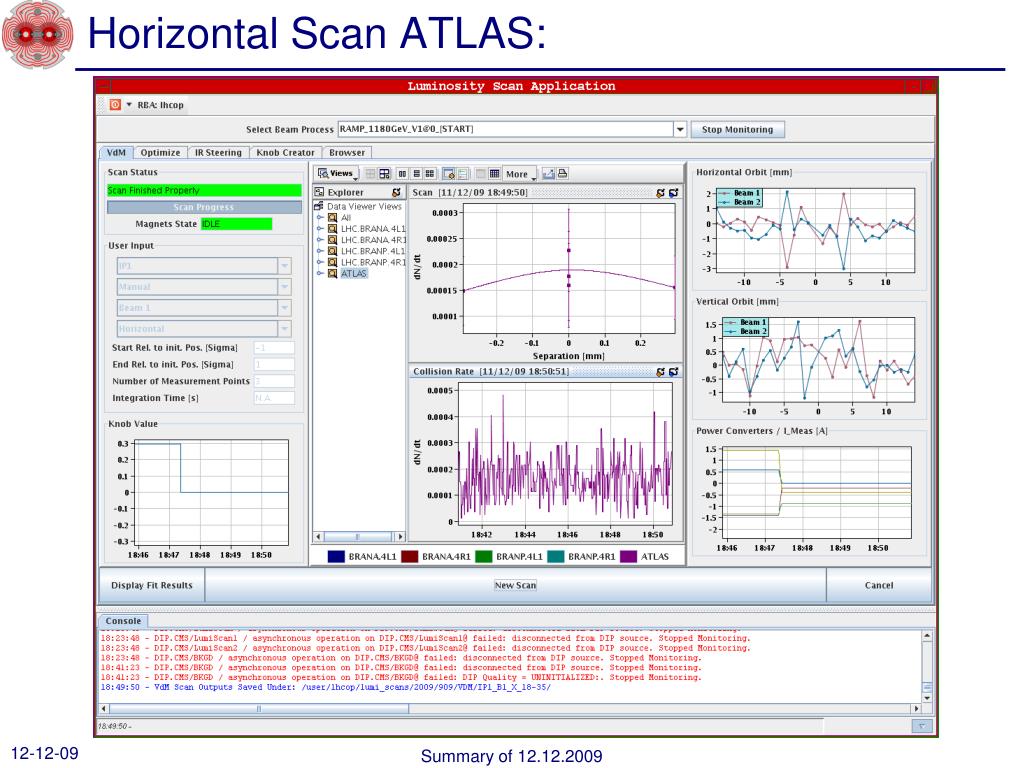Switch to the VdM tab
The image size is (1024, 768).
[x=116, y=152]
